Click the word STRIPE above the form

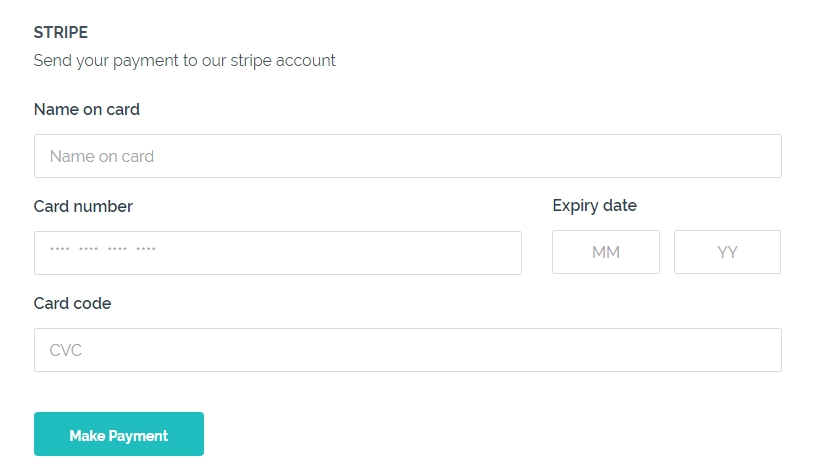[61, 33]
